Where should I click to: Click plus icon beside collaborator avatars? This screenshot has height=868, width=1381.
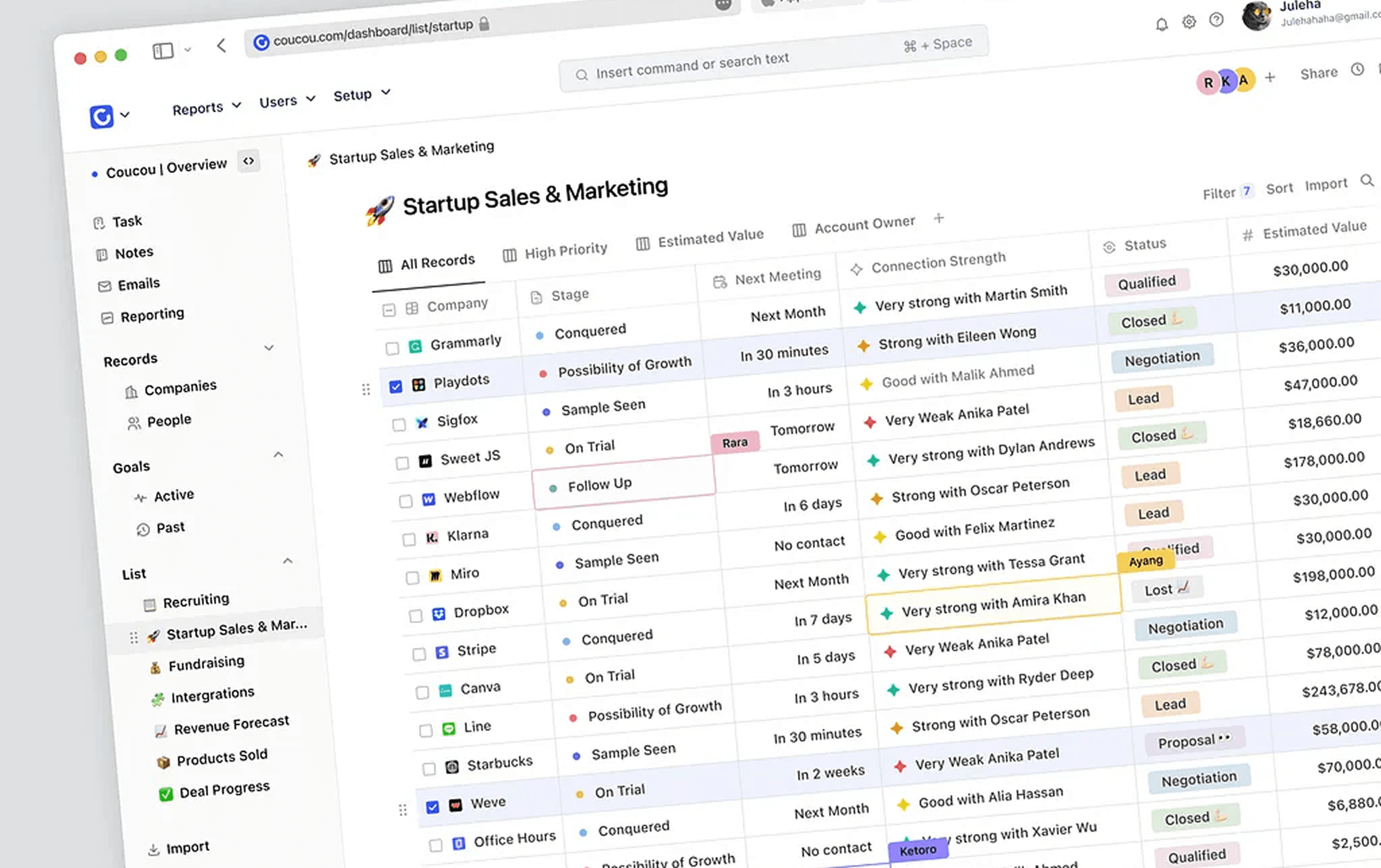(x=1270, y=77)
